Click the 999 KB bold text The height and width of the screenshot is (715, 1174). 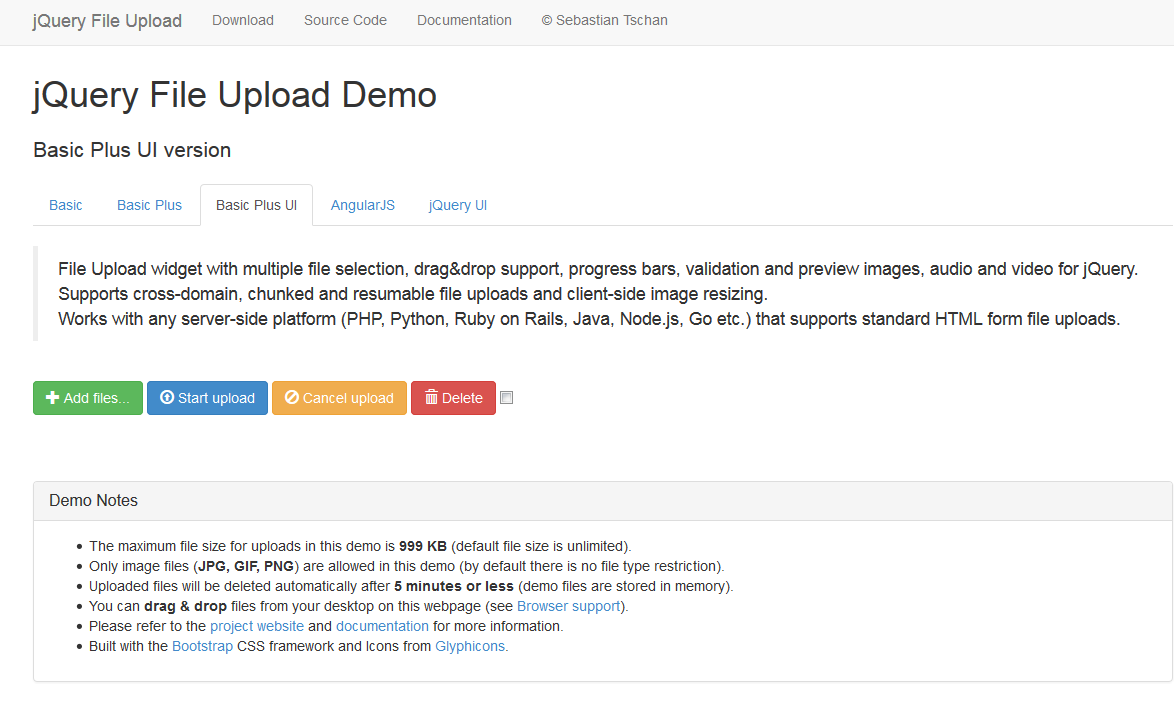click(422, 547)
